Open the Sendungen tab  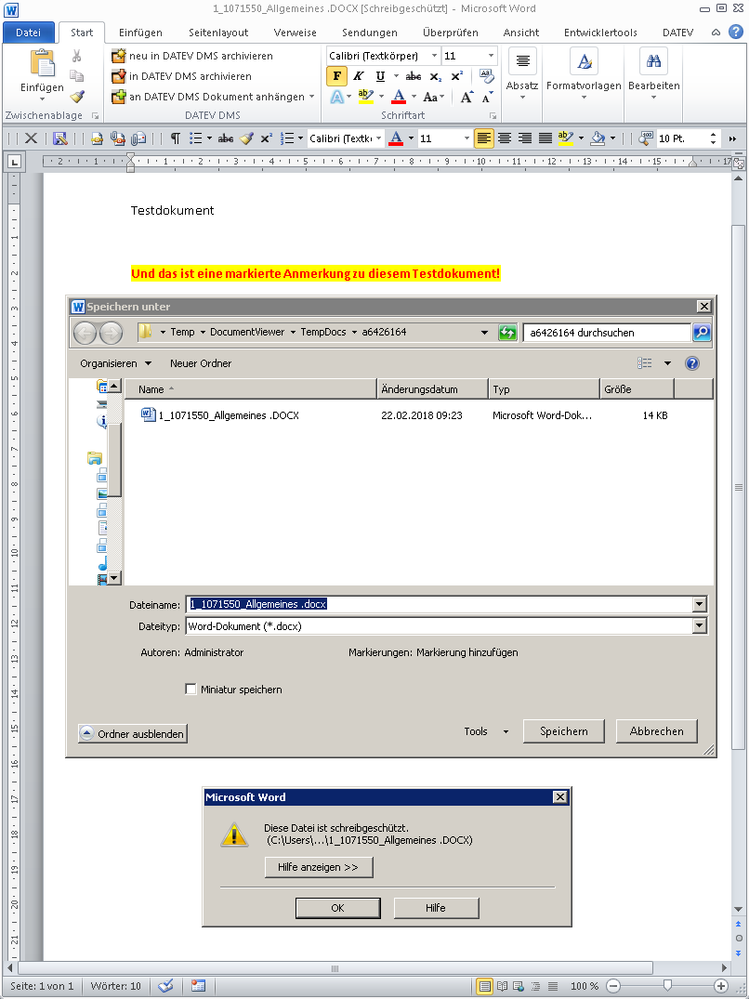click(x=369, y=32)
